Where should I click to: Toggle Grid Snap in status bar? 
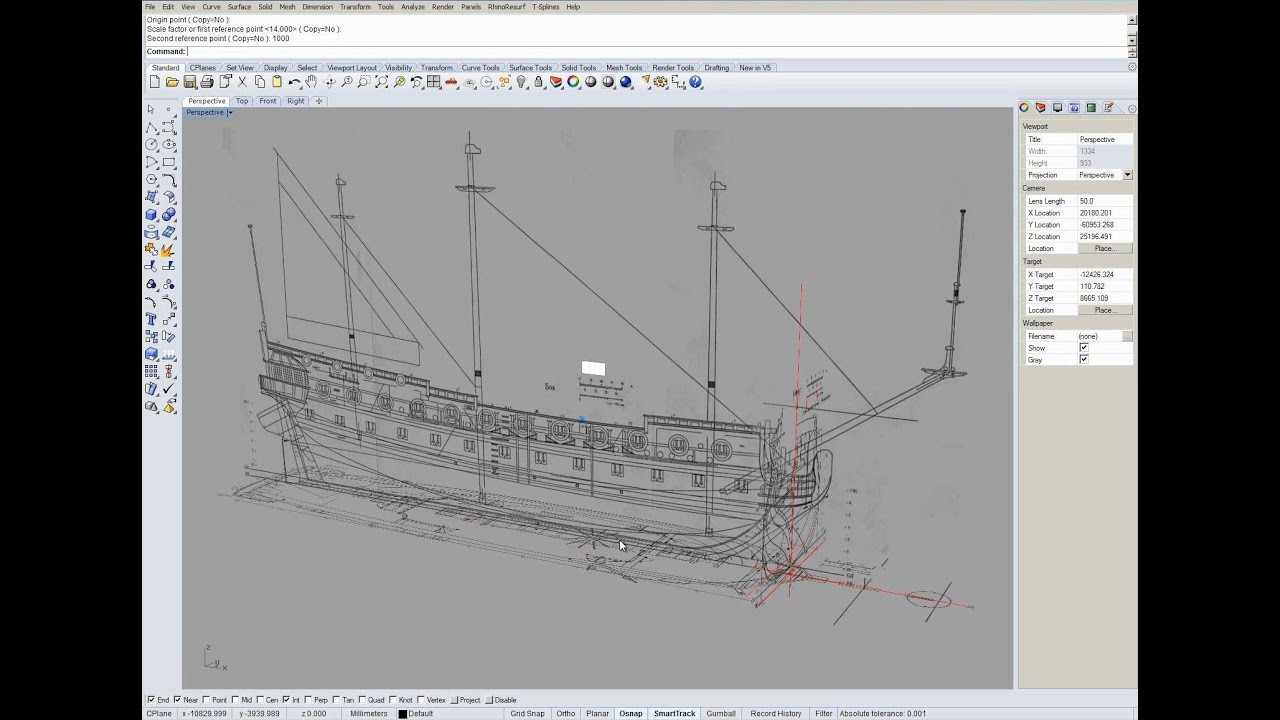click(x=528, y=714)
